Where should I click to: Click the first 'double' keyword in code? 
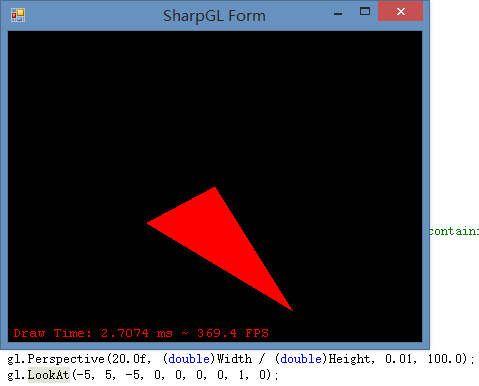pos(189,359)
